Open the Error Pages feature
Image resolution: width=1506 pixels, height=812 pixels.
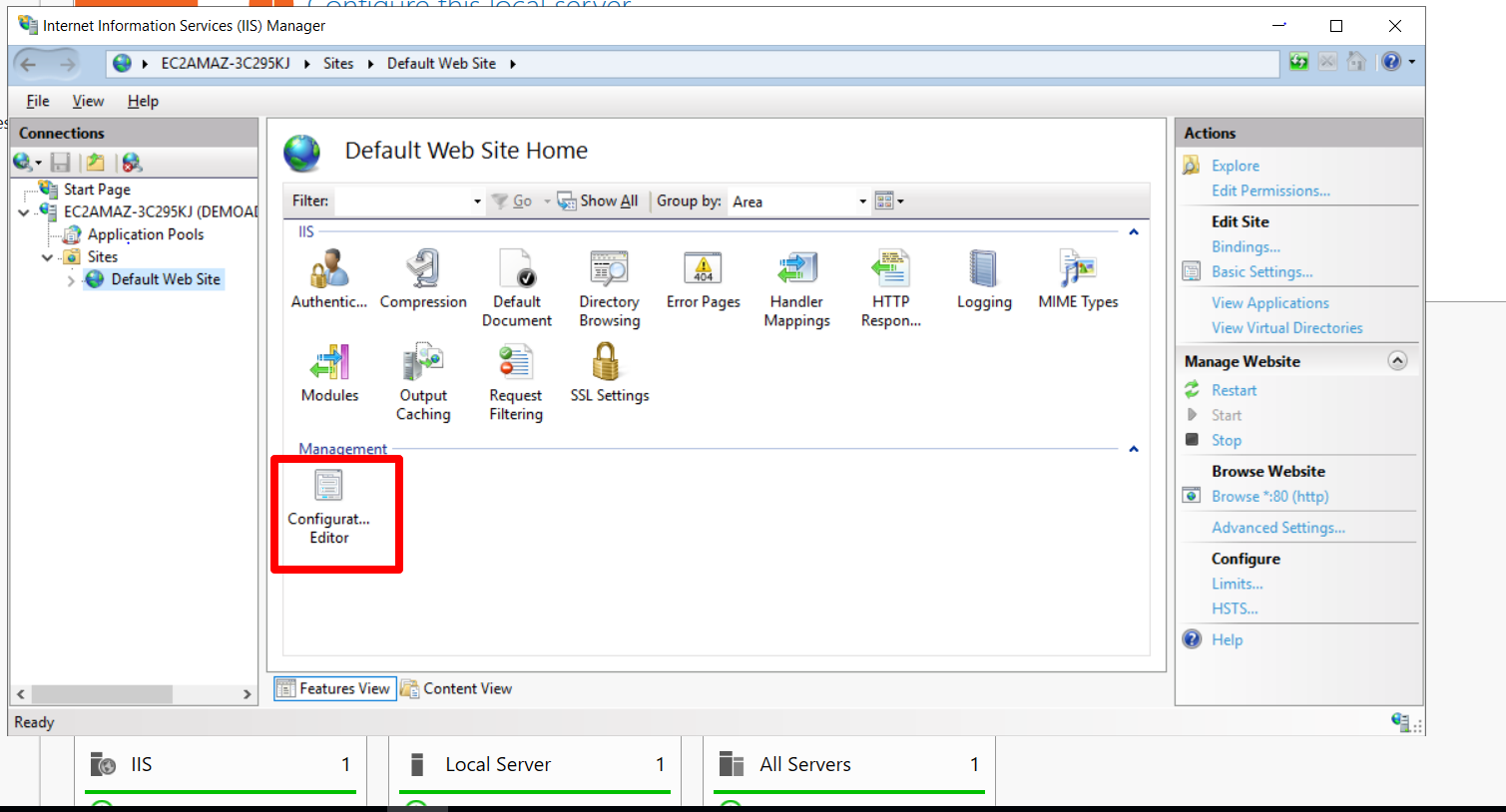704,280
